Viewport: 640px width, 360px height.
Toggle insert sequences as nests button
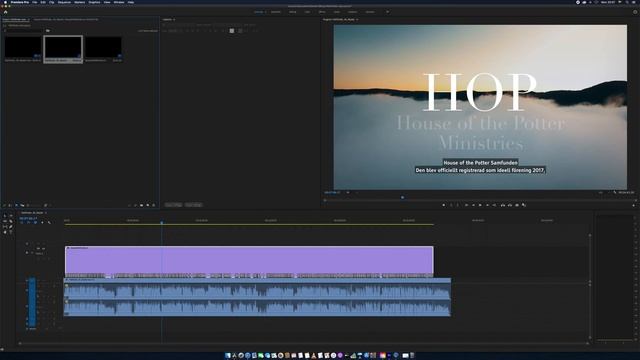(x=21, y=222)
